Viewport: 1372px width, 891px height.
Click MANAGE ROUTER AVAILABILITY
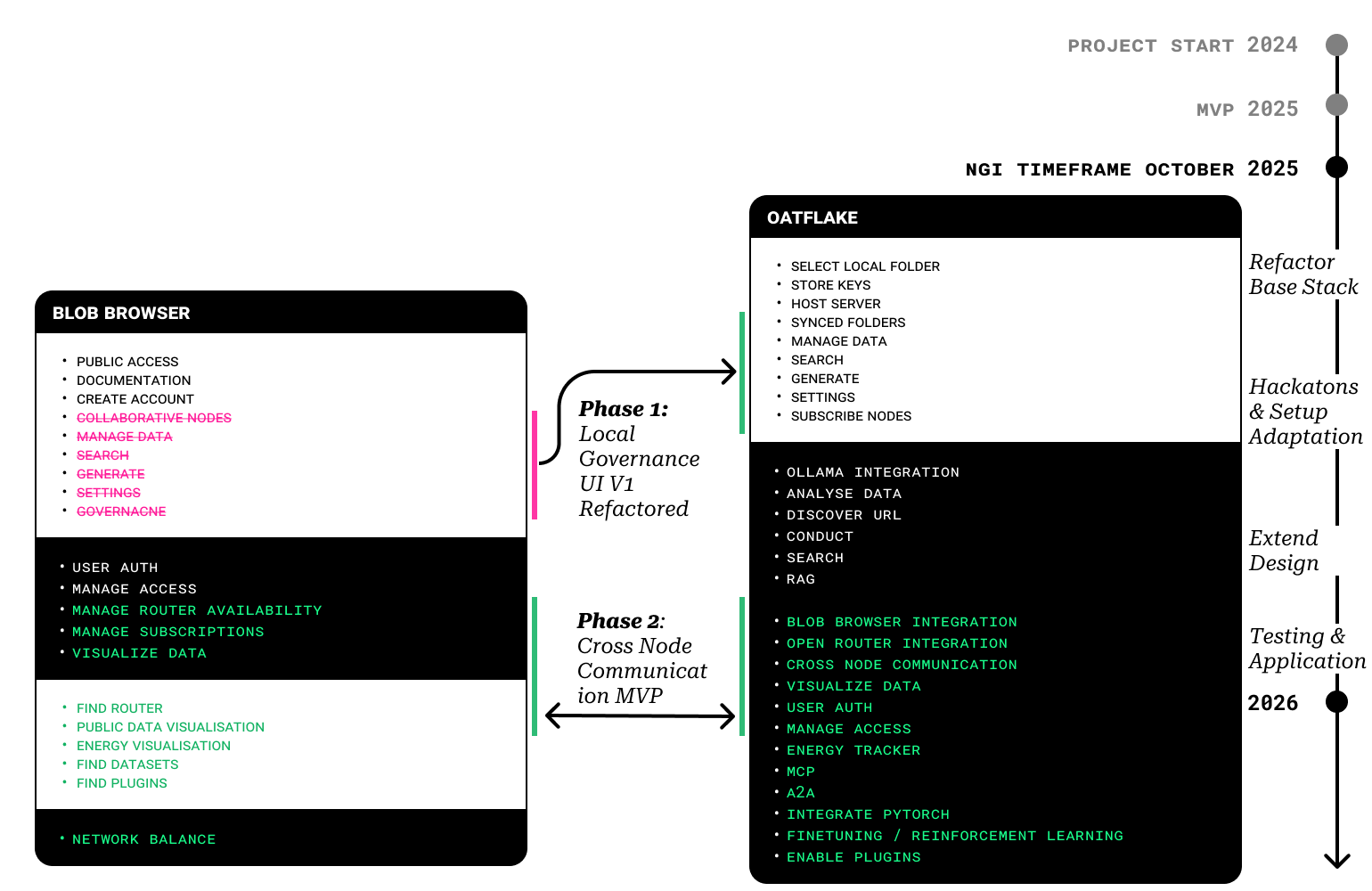[197, 610]
